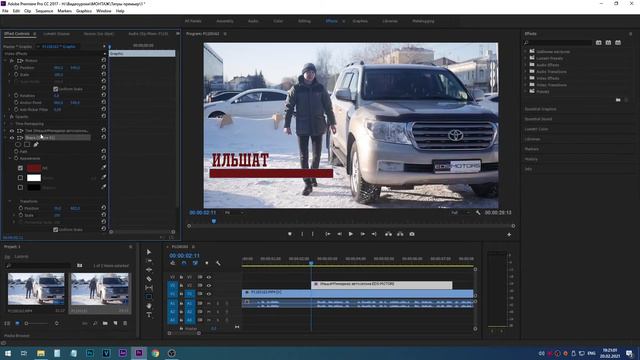Switch to Lumetri Scopes panel tab
640x360 pixels.
pyautogui.click(x=56, y=34)
